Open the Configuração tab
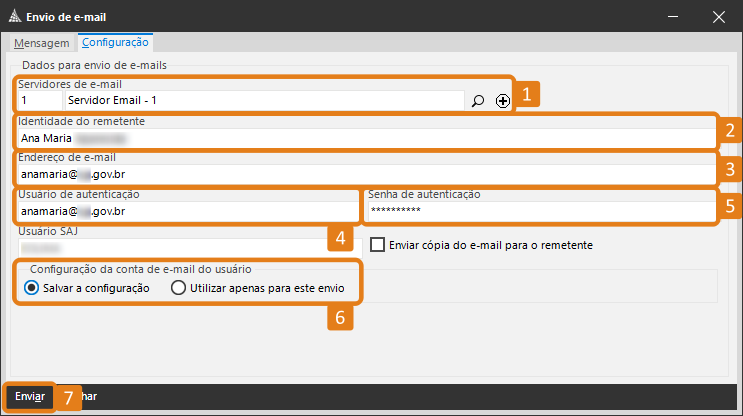The image size is (743, 416). tap(115, 42)
